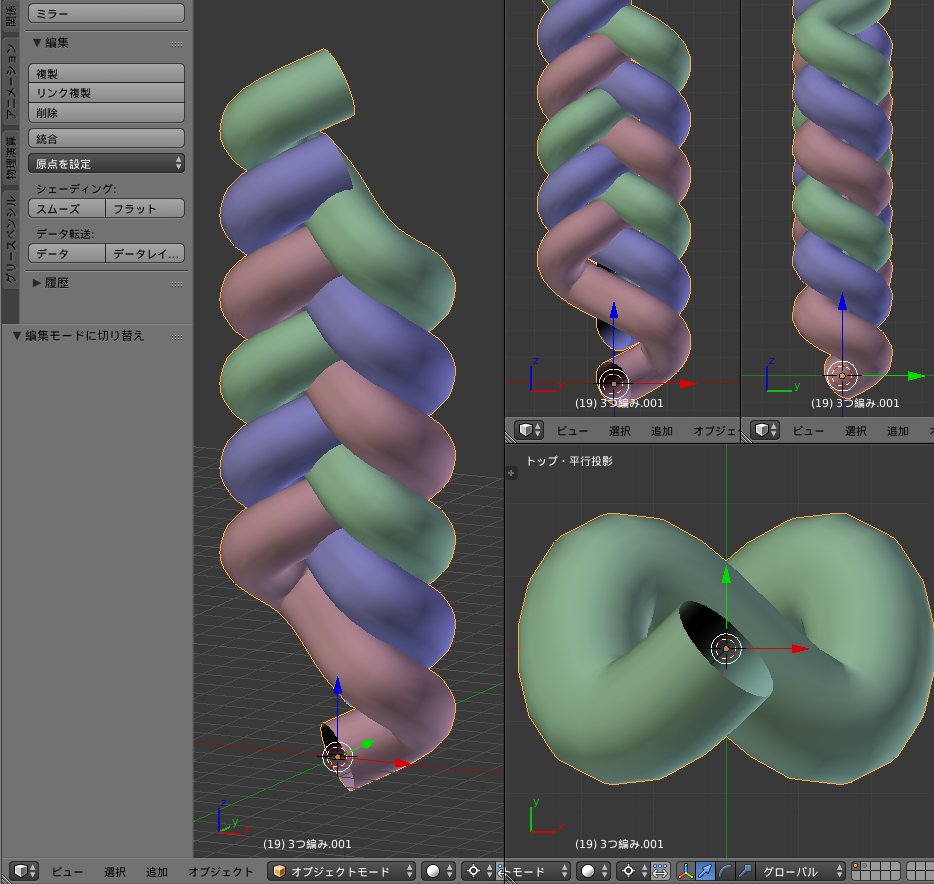The image size is (934, 884).
Task: Click the 複製 button
Action: 105,72
